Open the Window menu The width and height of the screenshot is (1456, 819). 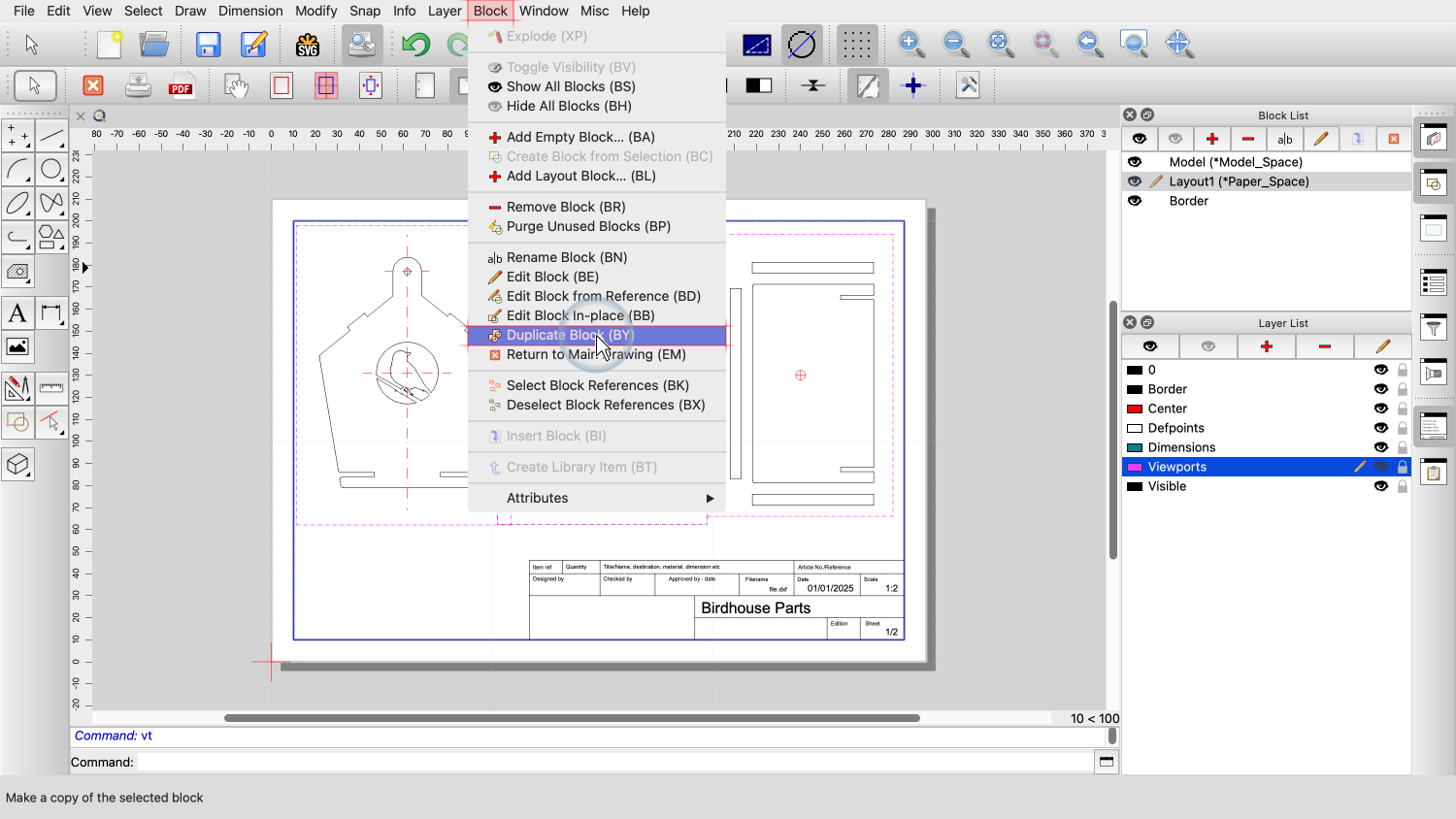(x=544, y=11)
